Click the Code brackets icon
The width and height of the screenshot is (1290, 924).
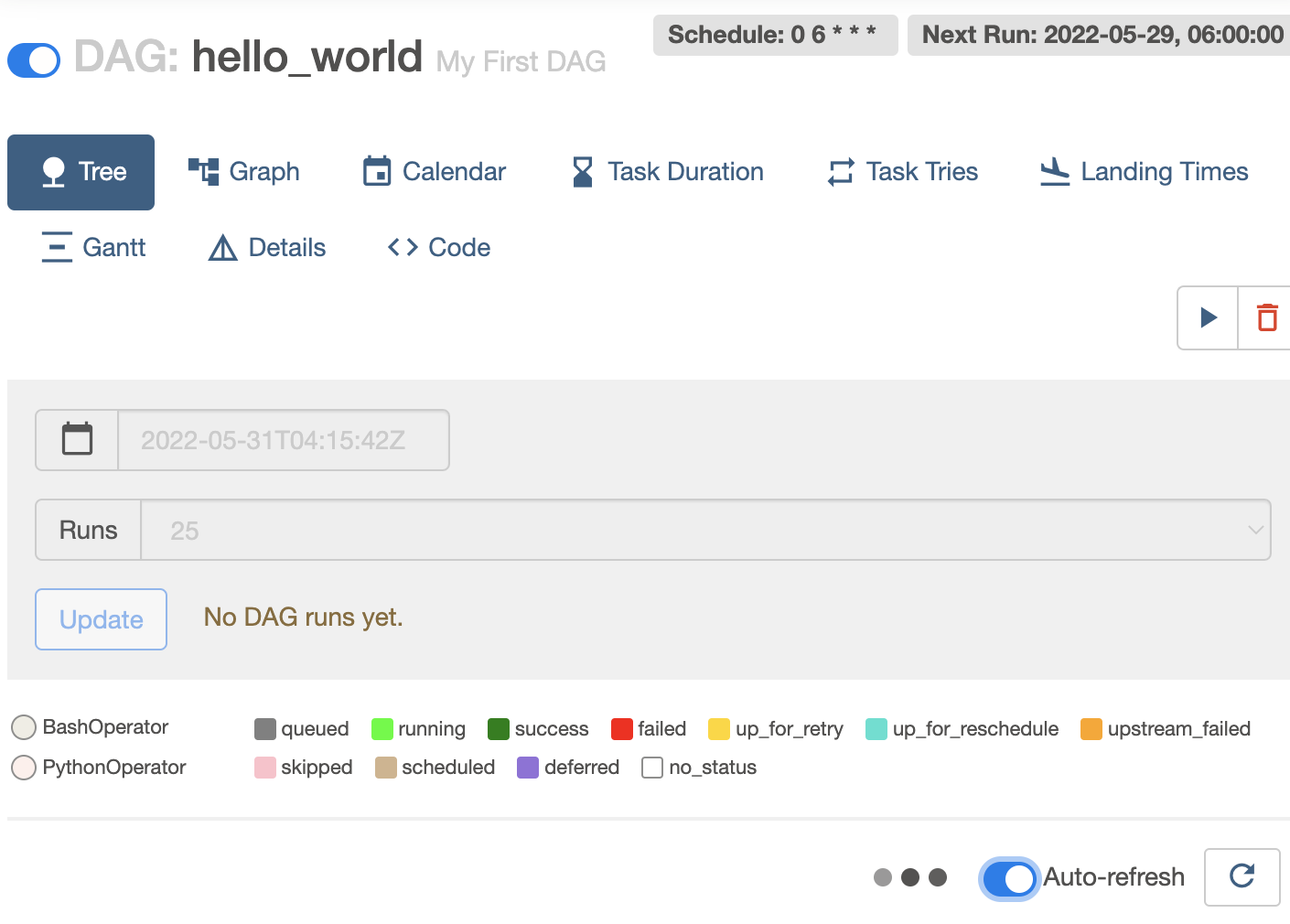coord(403,247)
